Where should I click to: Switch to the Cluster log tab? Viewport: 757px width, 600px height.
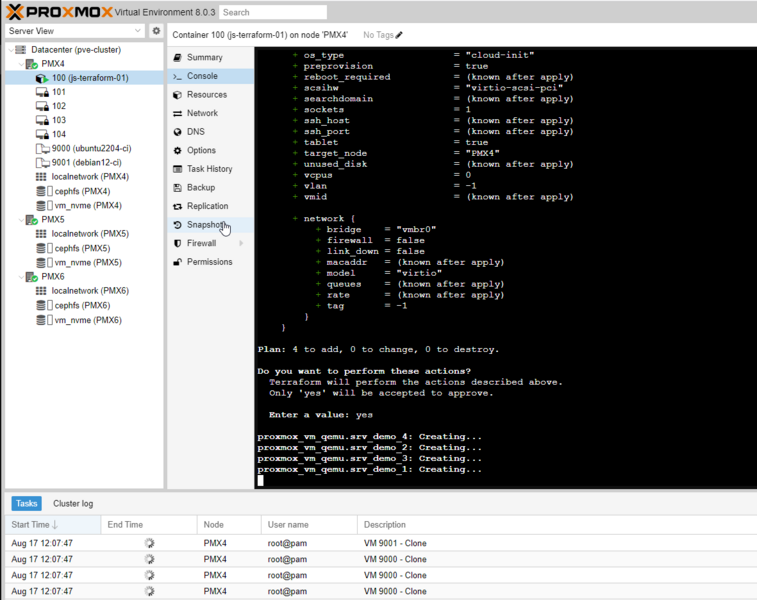coord(73,503)
